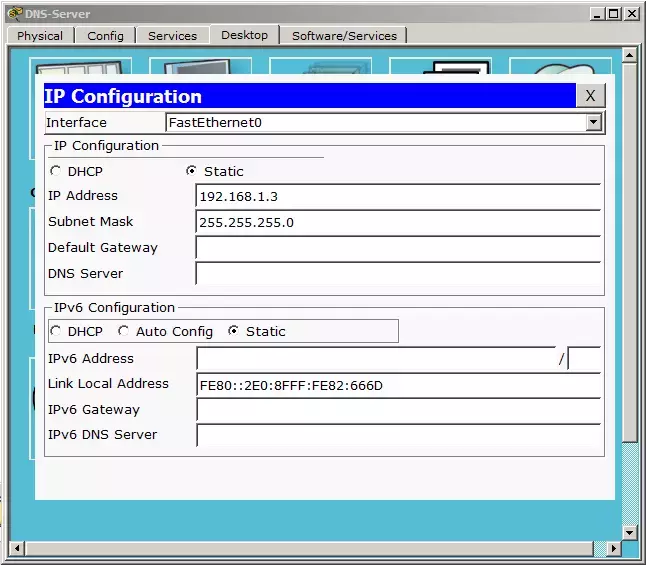646x565 pixels.
Task: Click the horizontal scrollbar right arrow
Action: 614,548
